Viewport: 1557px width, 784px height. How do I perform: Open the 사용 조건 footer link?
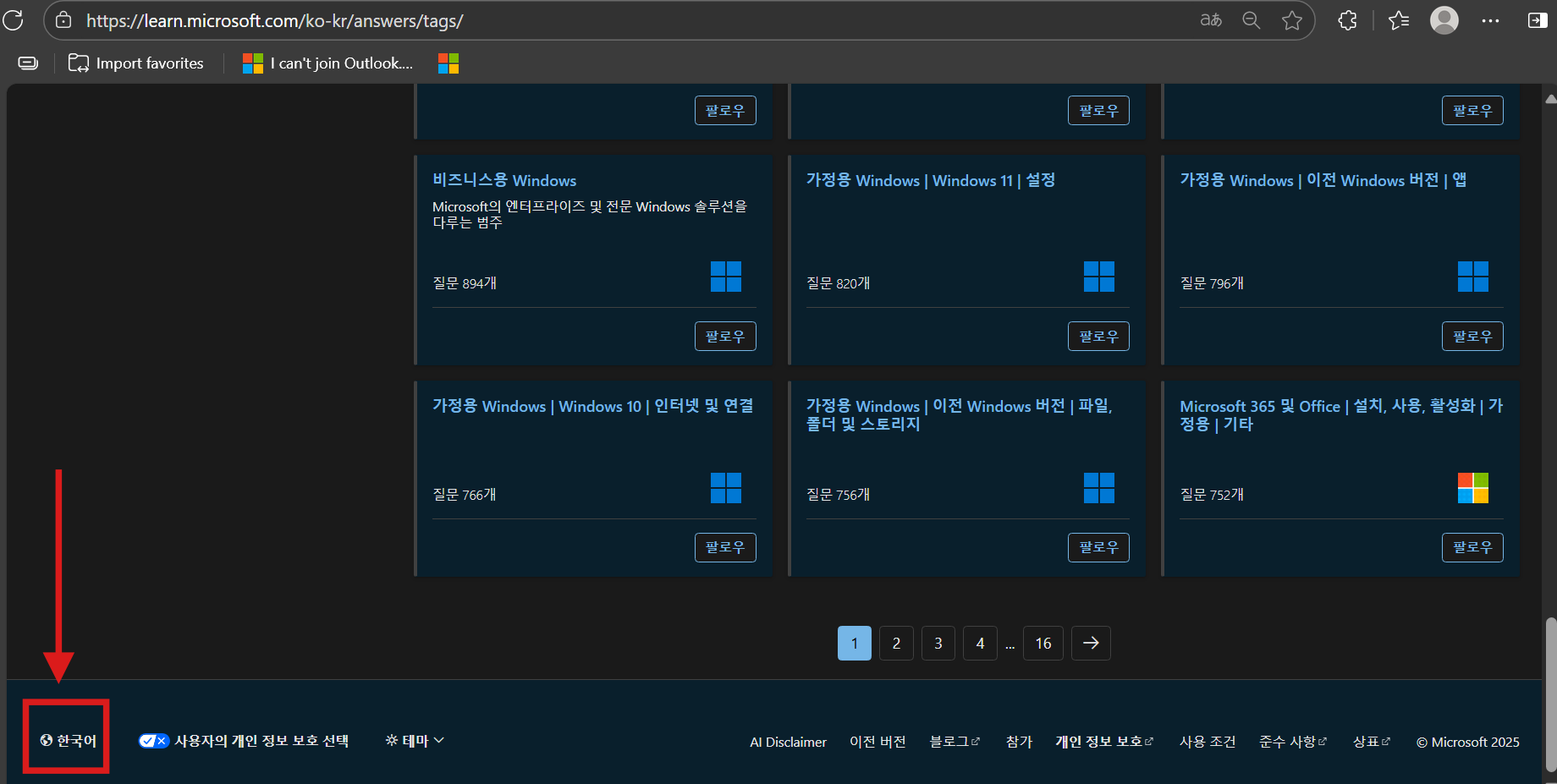pos(1208,742)
